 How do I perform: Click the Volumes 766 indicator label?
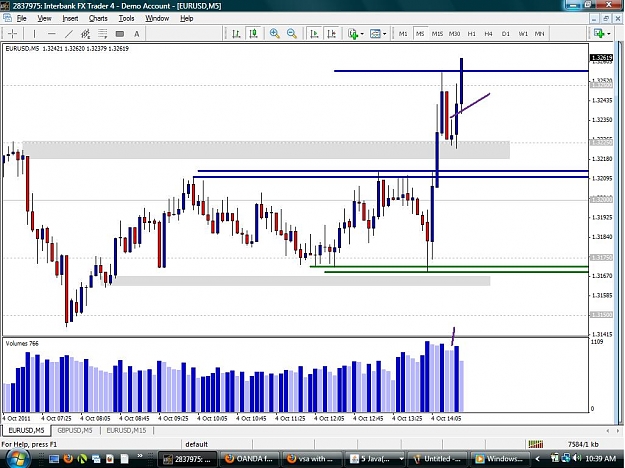point(22,344)
